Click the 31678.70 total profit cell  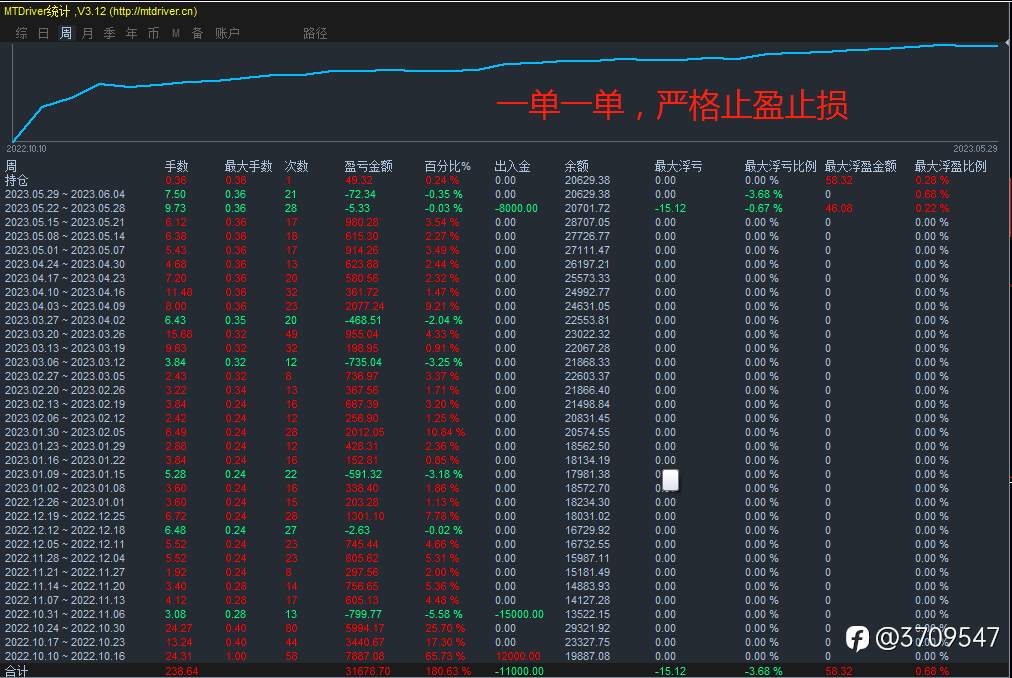(367, 671)
